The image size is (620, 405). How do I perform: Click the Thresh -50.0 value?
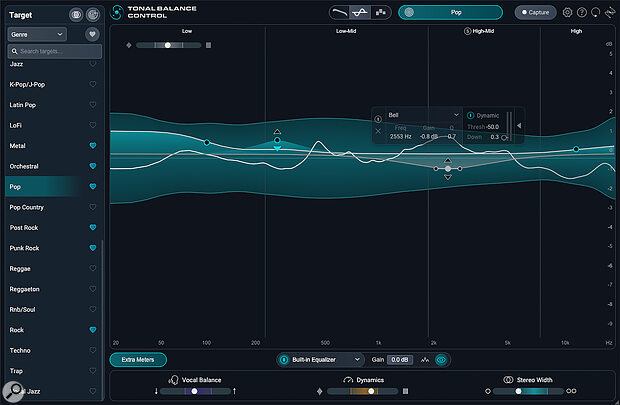coord(492,127)
